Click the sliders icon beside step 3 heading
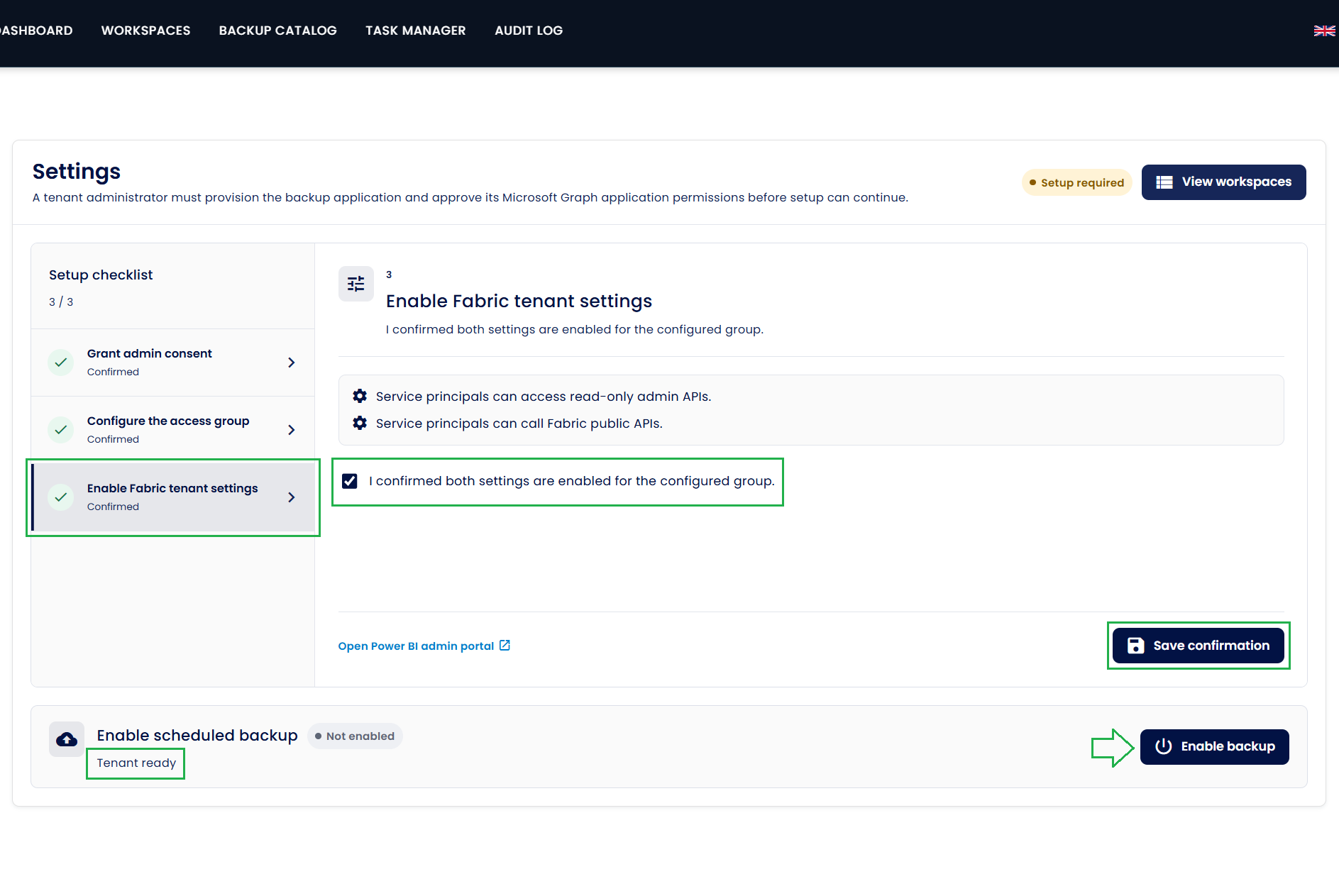1339x896 pixels. [356, 284]
